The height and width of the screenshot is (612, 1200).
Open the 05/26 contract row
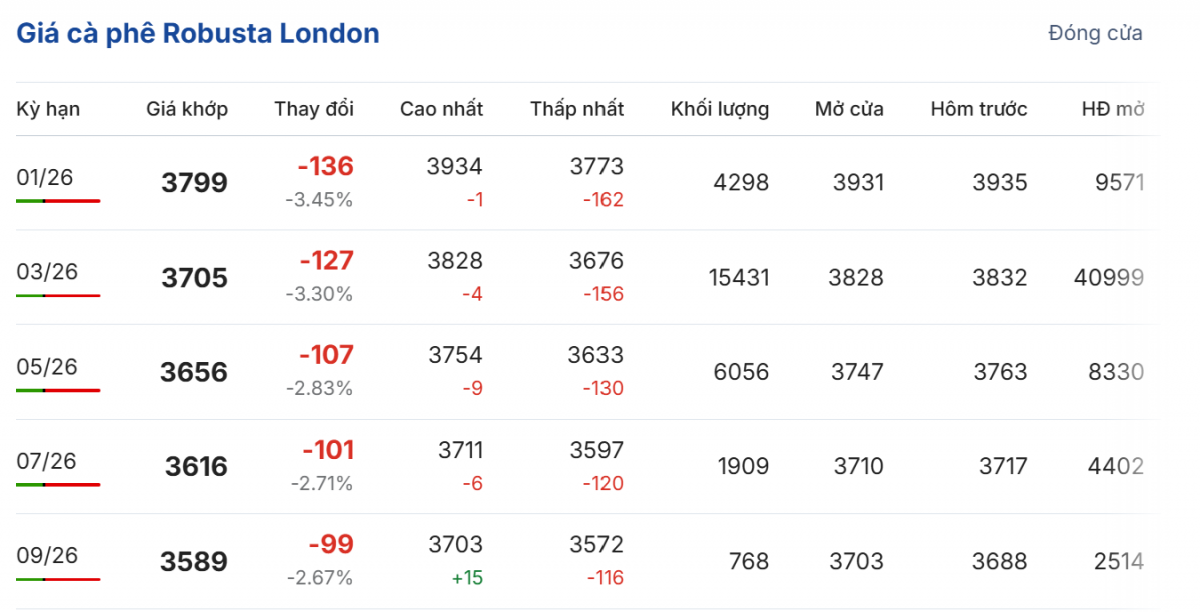click(47, 367)
